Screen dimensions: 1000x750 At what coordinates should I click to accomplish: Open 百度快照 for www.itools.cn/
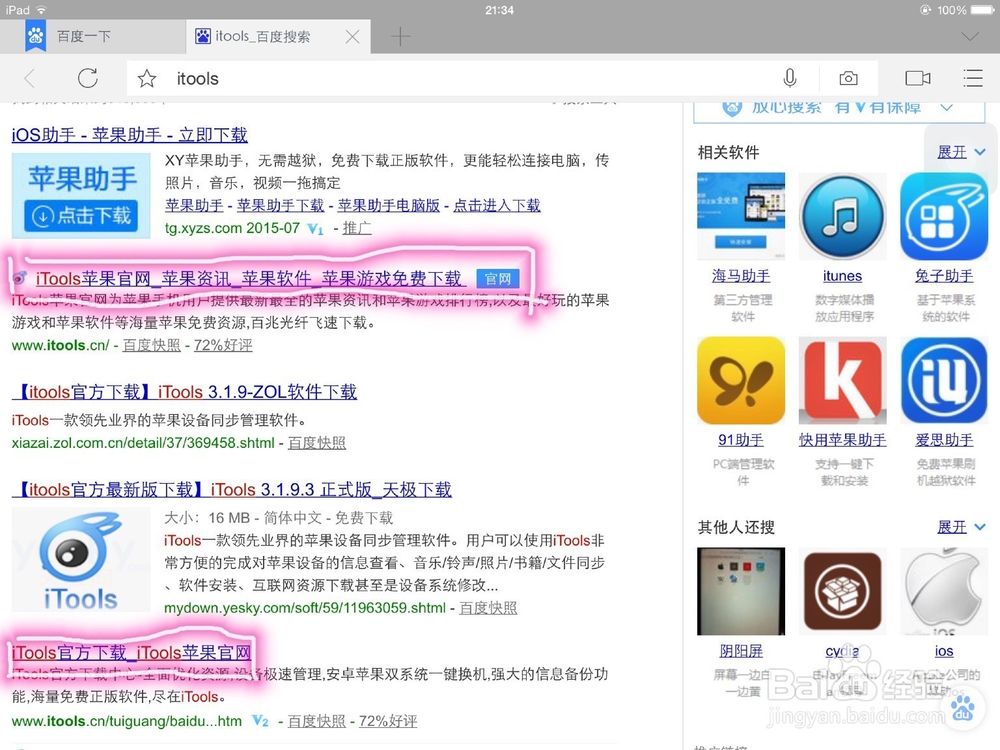coord(152,345)
